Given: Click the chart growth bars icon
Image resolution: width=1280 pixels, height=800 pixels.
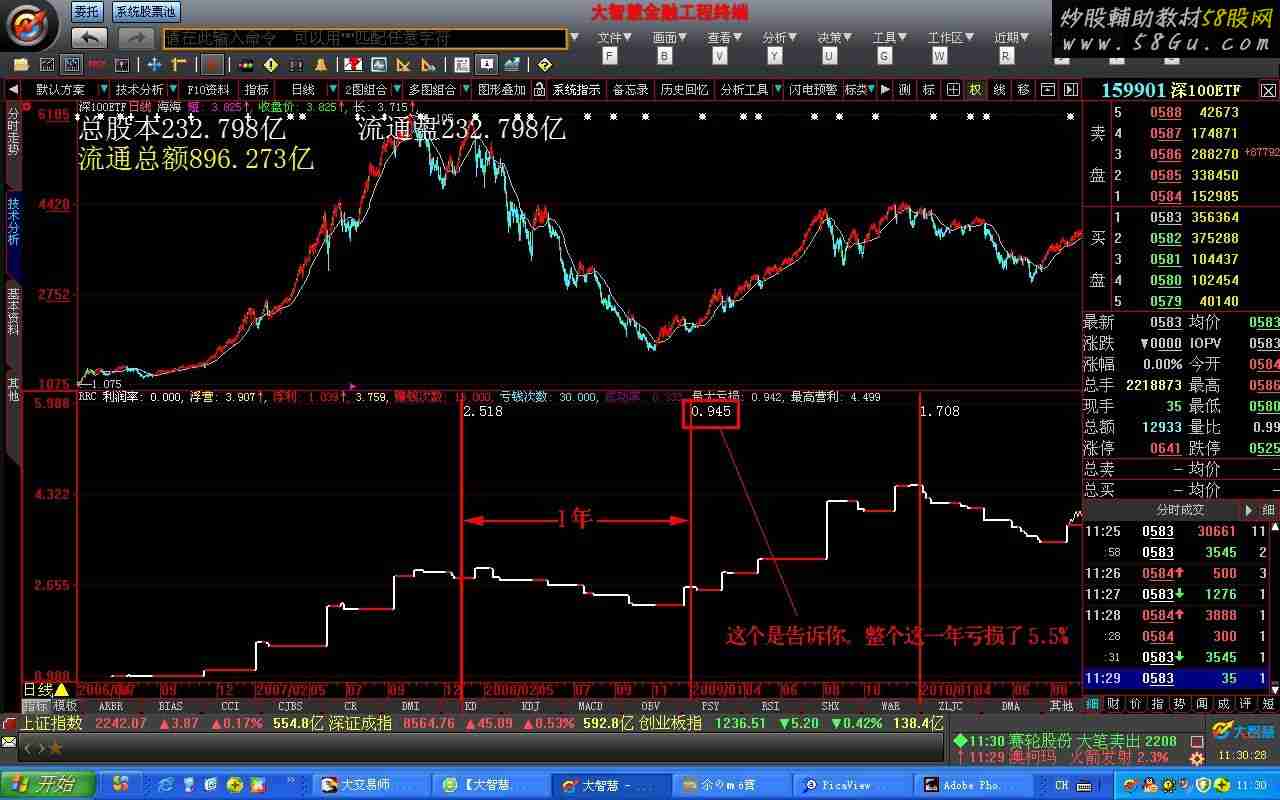Looking at the screenshot, I should click(x=512, y=65).
